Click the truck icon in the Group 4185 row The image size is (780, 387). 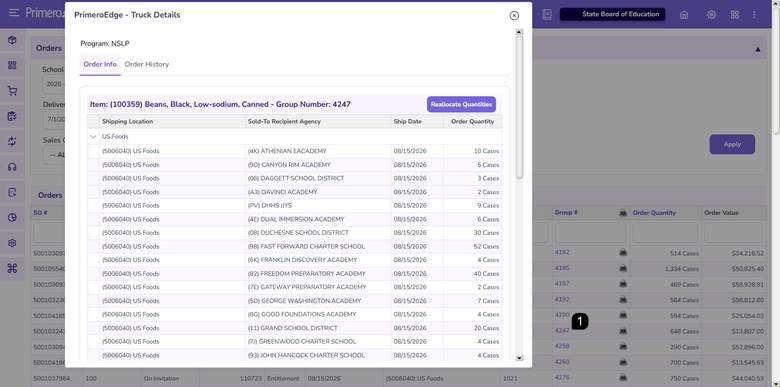tap(623, 269)
